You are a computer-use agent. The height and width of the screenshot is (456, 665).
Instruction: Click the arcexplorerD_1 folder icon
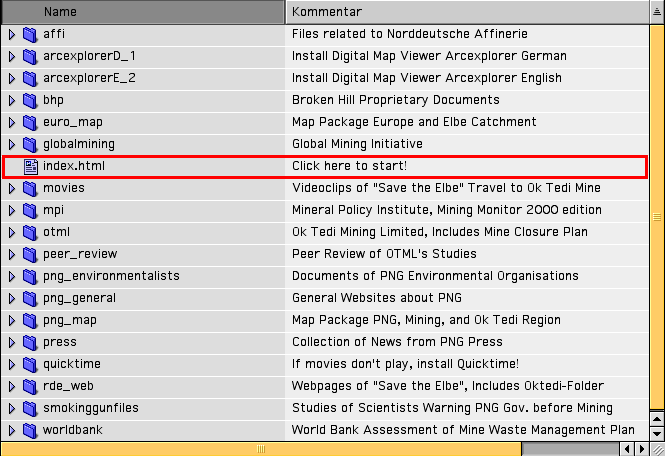(30, 56)
